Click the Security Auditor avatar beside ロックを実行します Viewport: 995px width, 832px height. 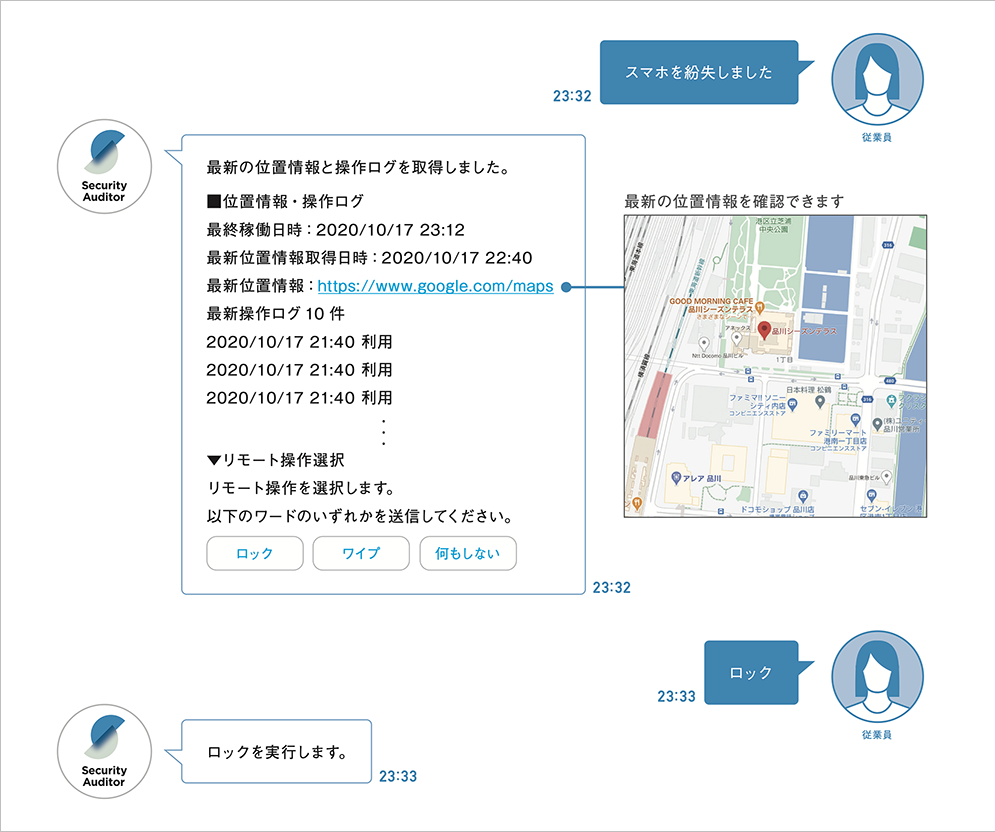click(105, 750)
